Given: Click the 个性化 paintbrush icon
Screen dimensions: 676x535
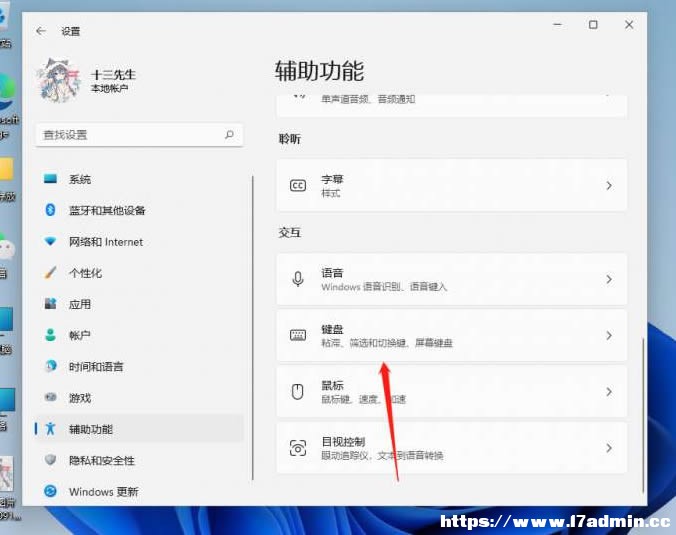Looking at the screenshot, I should pos(50,272).
